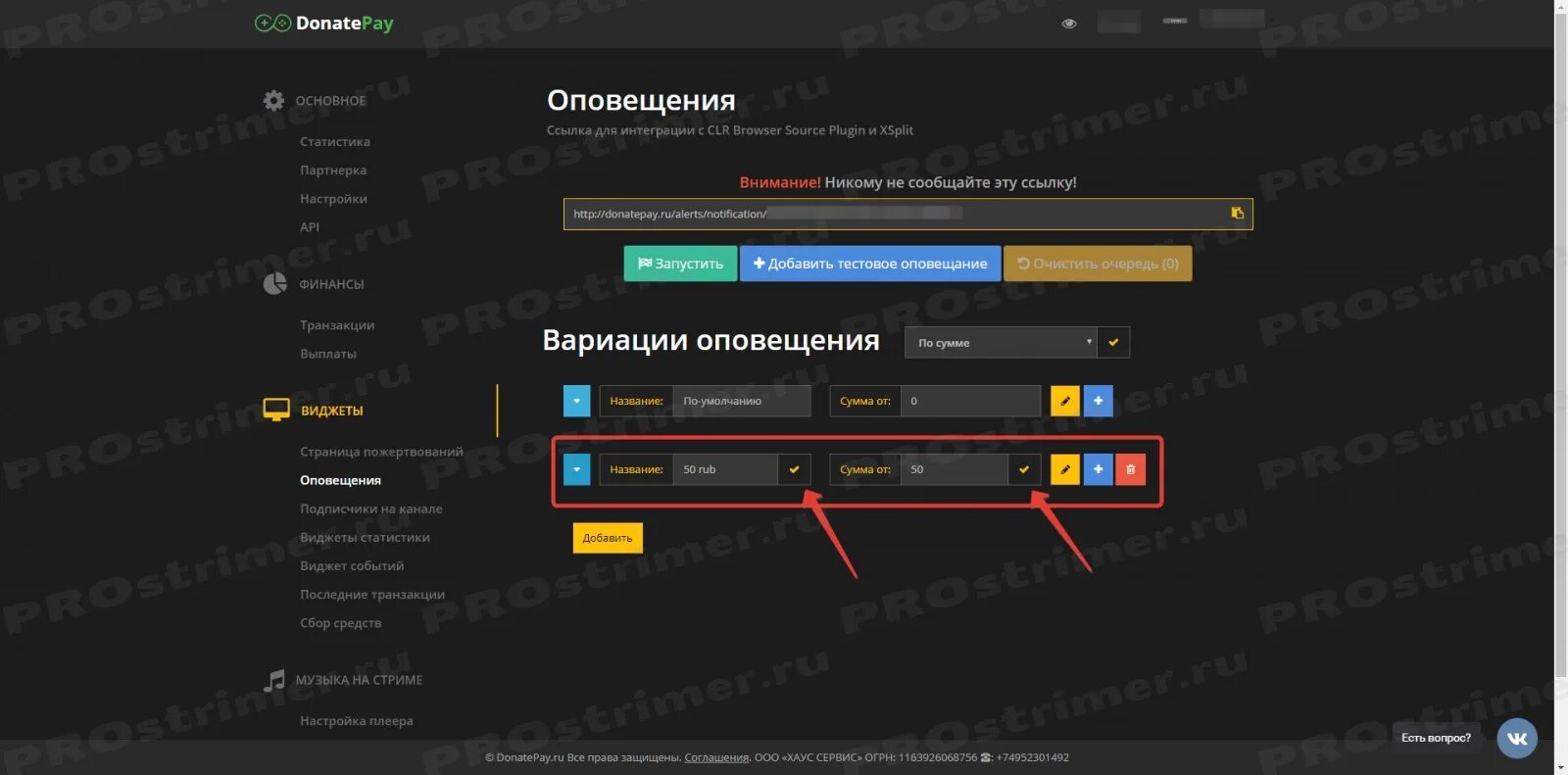Open Виджет событий in the sidebar
Image resolution: width=1568 pixels, height=775 pixels.
coord(352,565)
